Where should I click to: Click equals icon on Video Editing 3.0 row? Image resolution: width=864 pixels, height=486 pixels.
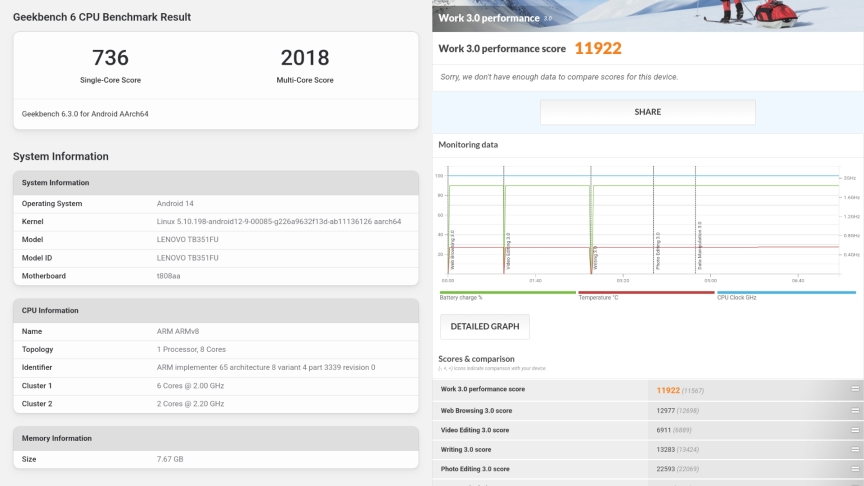coord(855,430)
